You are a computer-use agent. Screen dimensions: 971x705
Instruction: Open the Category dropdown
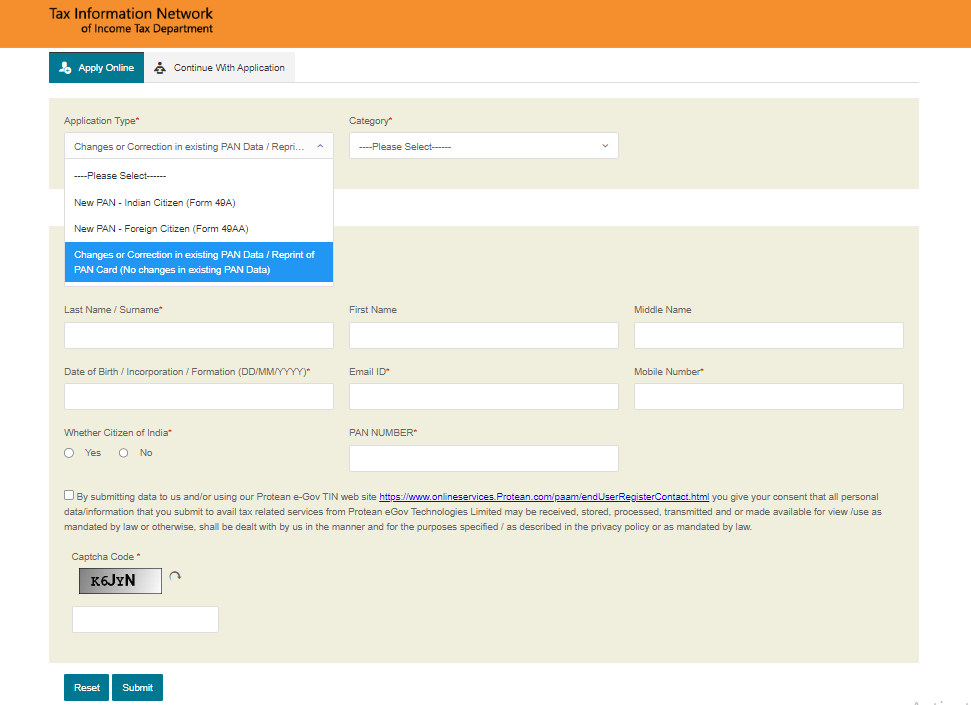coord(483,146)
